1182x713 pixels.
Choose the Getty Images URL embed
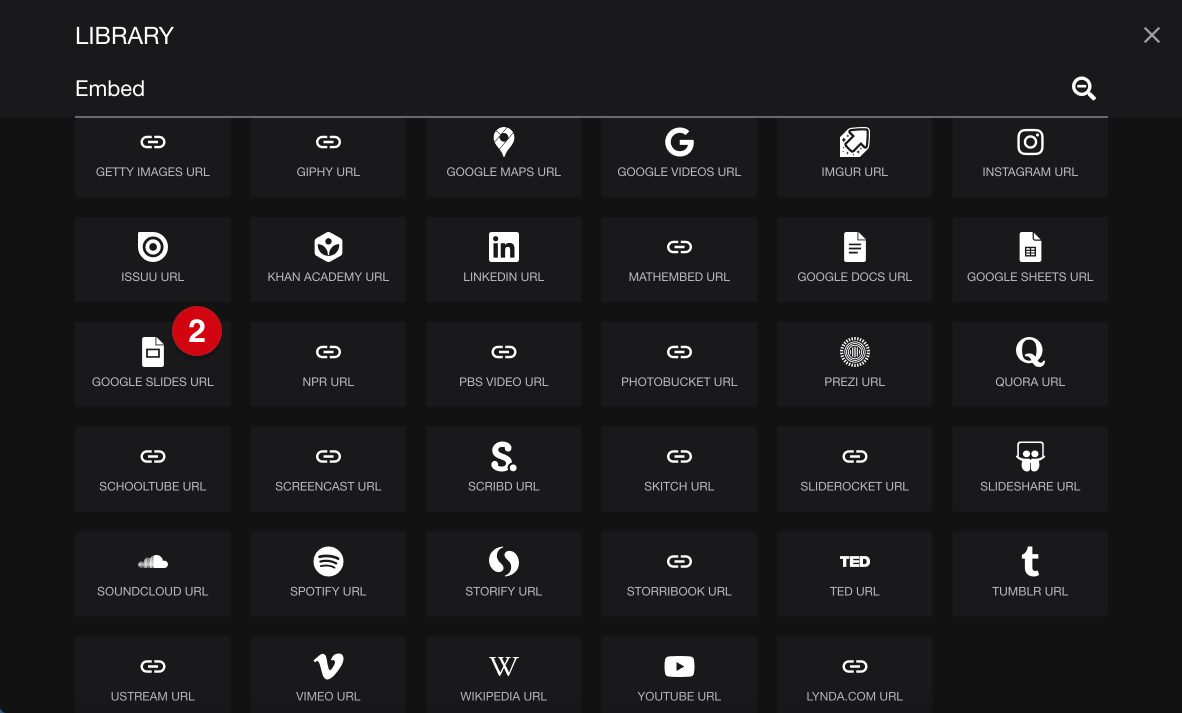click(152, 154)
